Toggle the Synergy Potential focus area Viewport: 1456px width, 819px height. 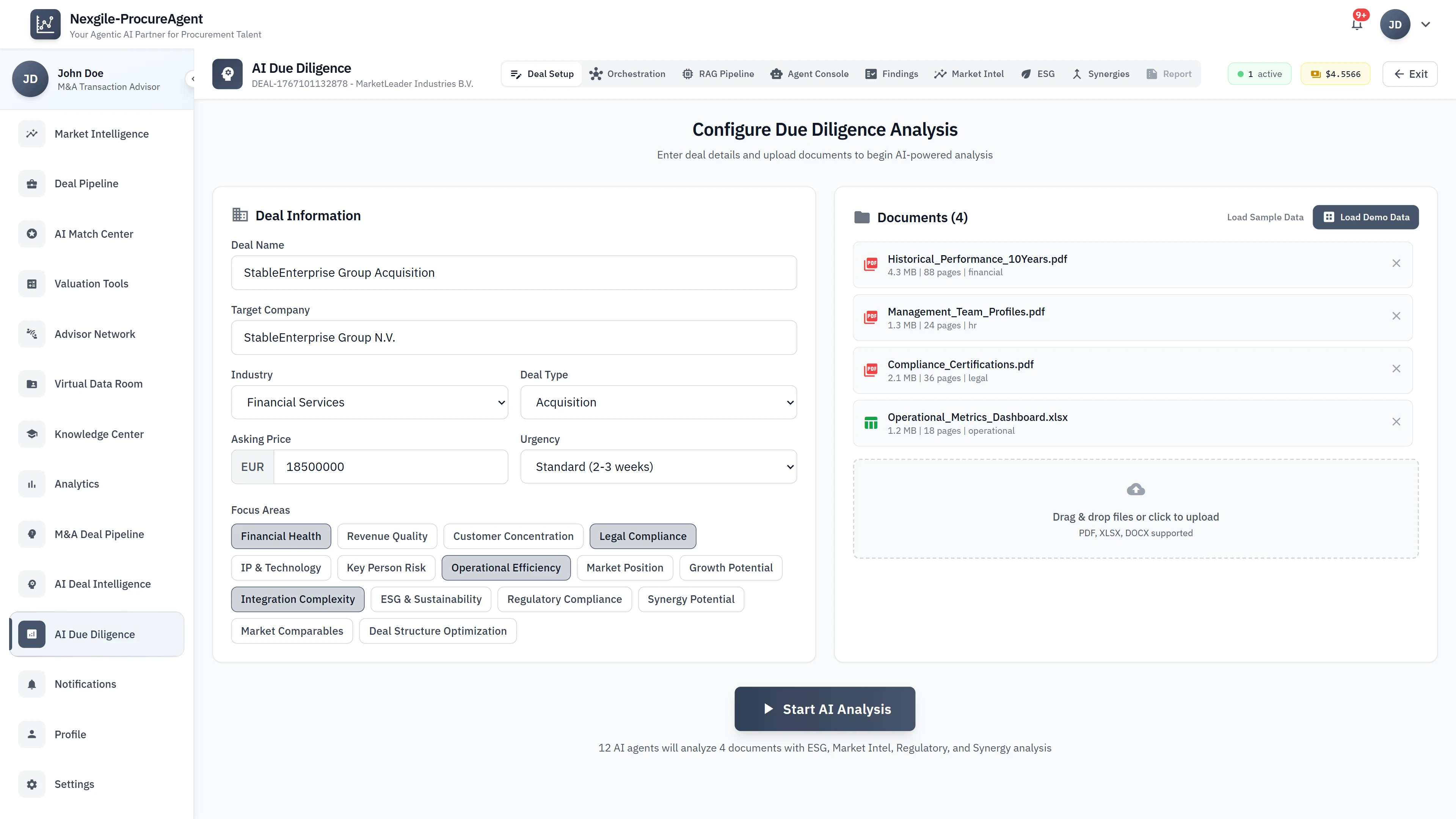tap(691, 599)
